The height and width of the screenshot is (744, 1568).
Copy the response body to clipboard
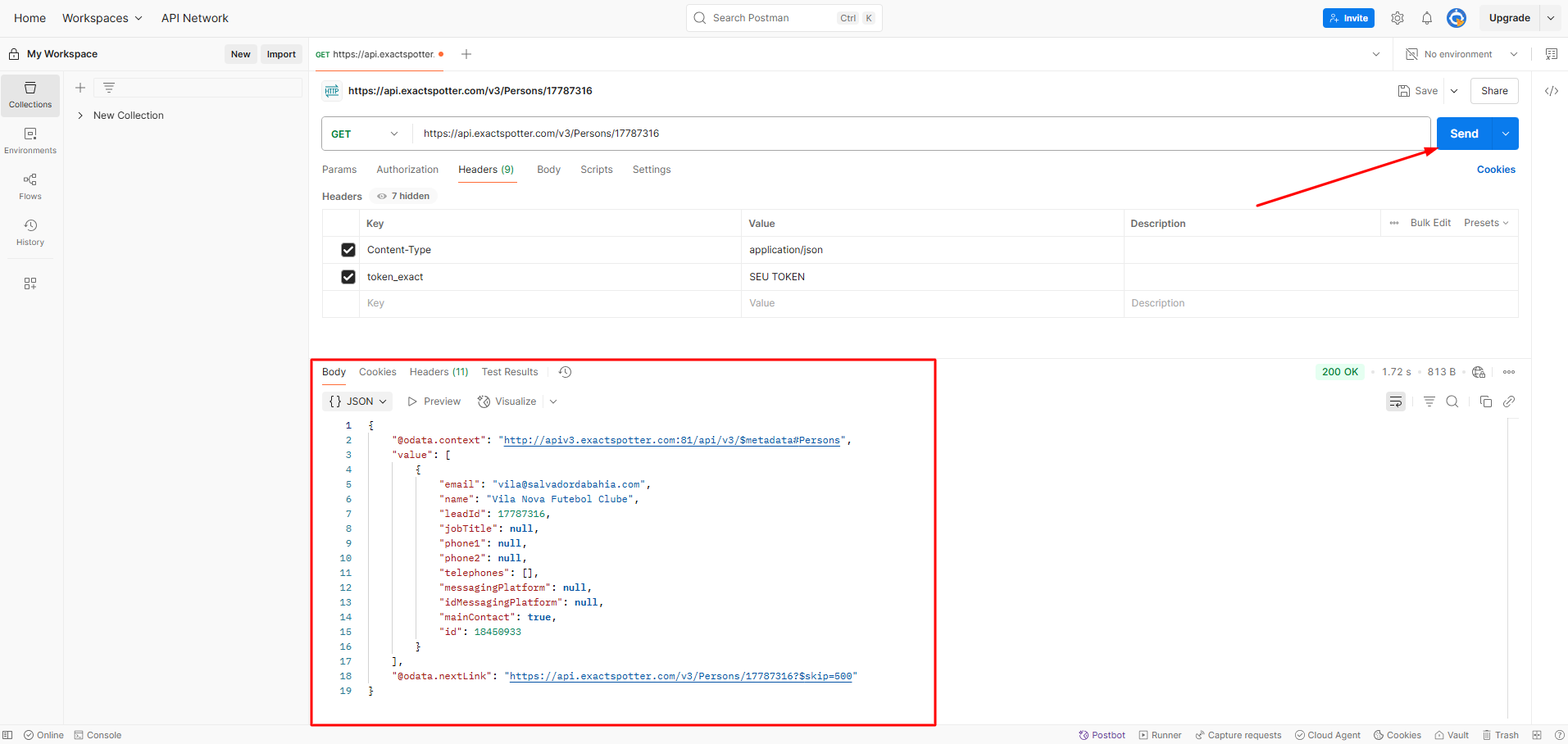coord(1486,401)
